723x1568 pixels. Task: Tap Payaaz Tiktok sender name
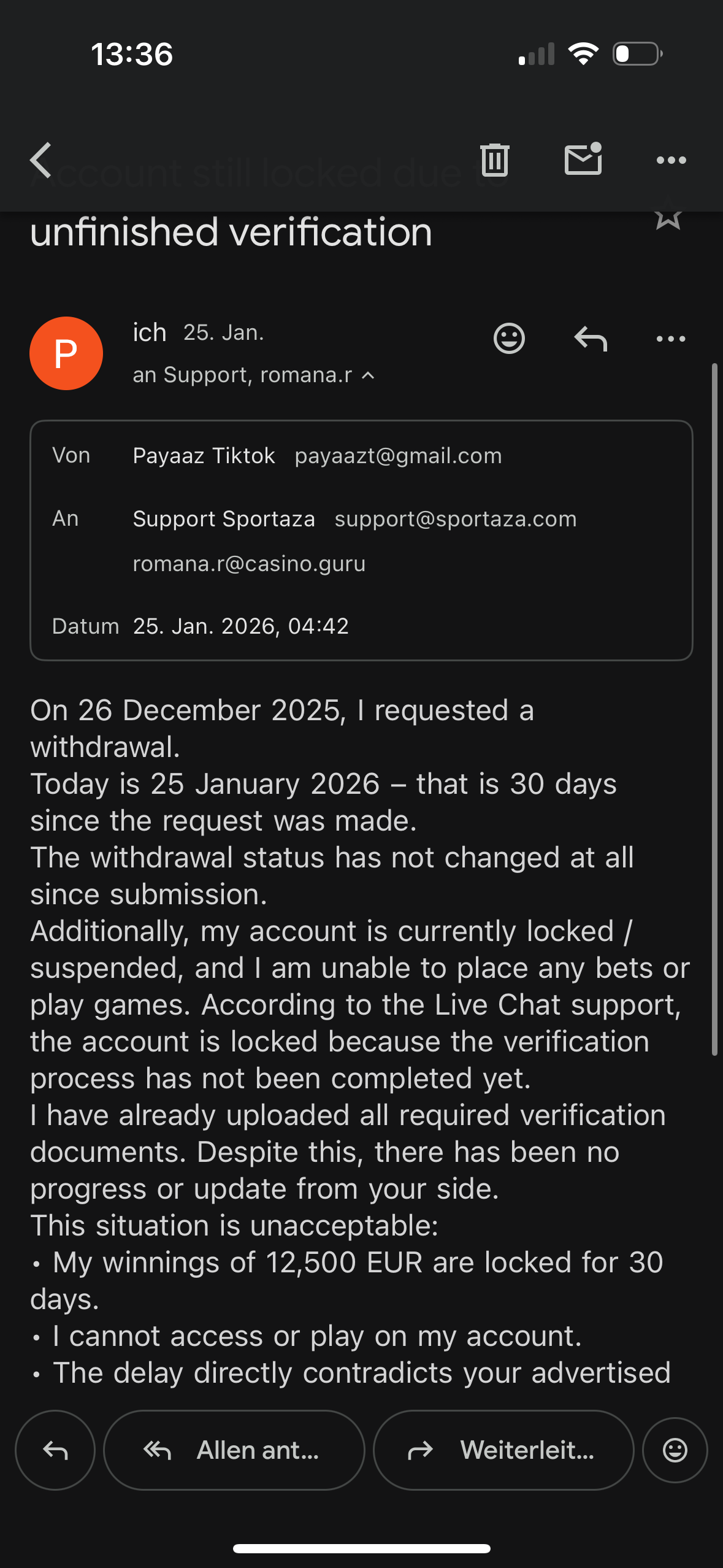tap(204, 456)
